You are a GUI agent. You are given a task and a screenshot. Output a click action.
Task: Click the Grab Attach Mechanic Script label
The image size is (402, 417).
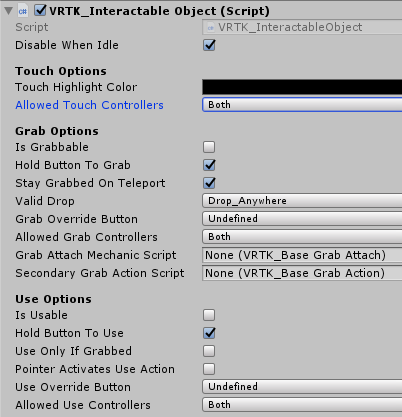pyautogui.click(x=96, y=255)
